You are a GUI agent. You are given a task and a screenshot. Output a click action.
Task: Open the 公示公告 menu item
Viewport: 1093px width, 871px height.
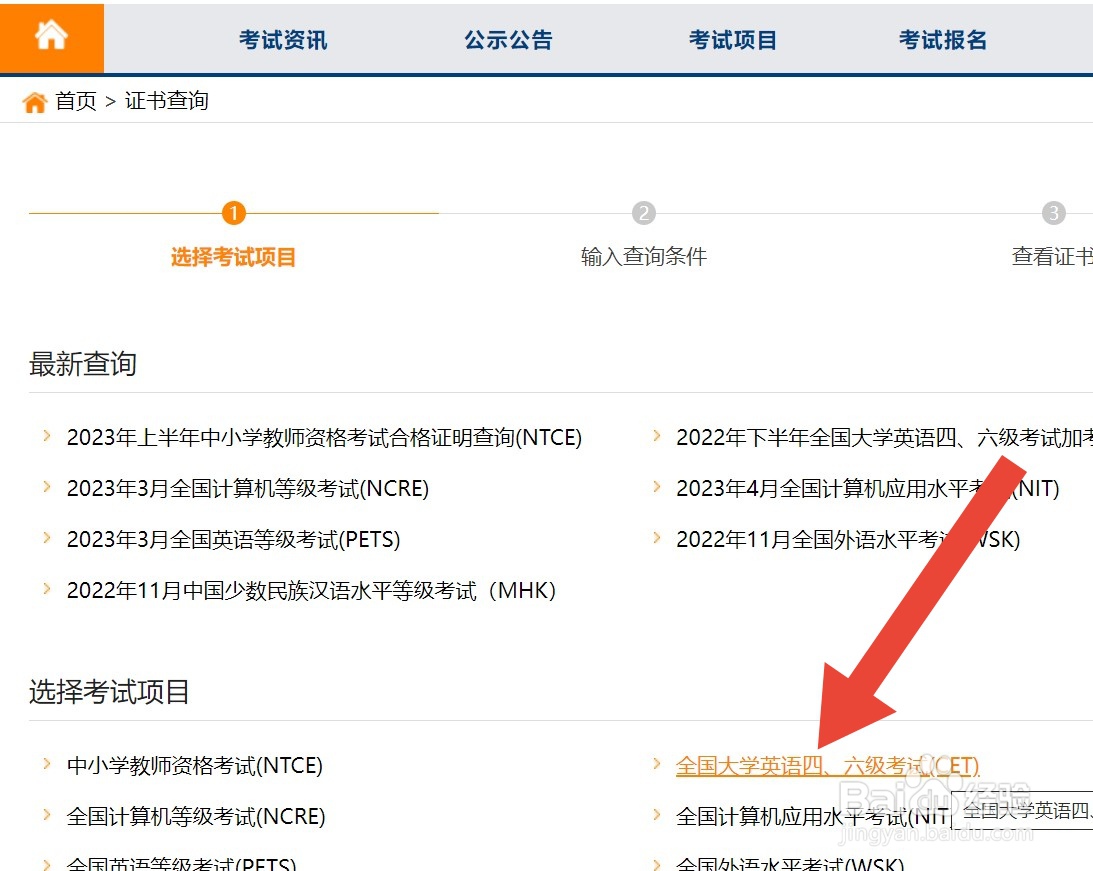[508, 39]
